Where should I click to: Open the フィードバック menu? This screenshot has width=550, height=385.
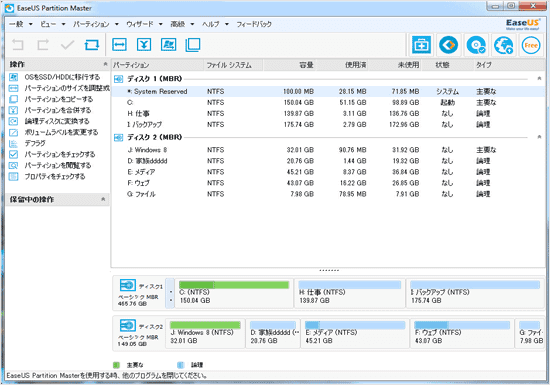click(254, 24)
